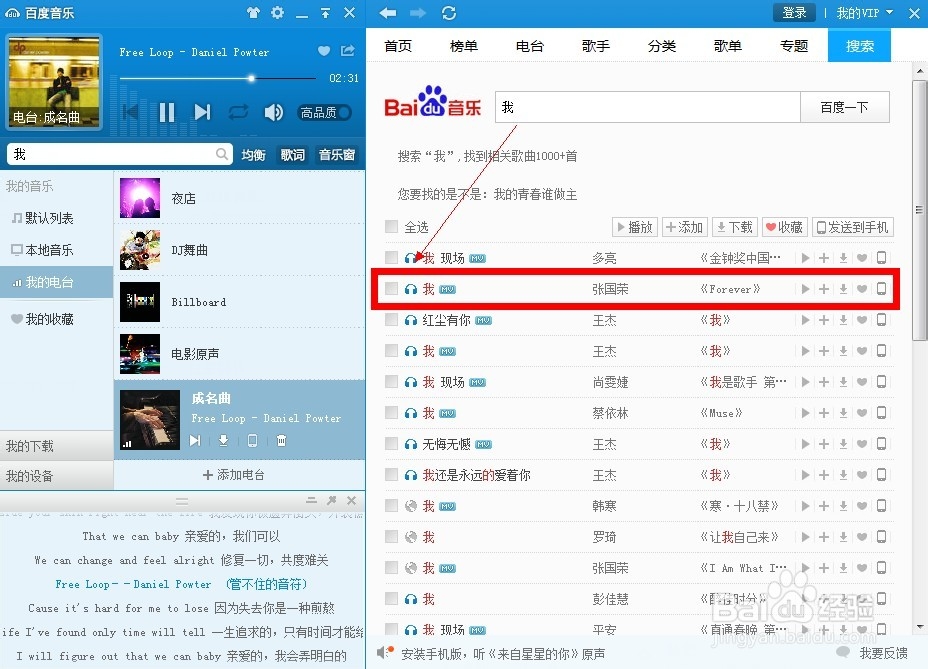
Task: Expand the 我的设备 section
Action: (57, 476)
